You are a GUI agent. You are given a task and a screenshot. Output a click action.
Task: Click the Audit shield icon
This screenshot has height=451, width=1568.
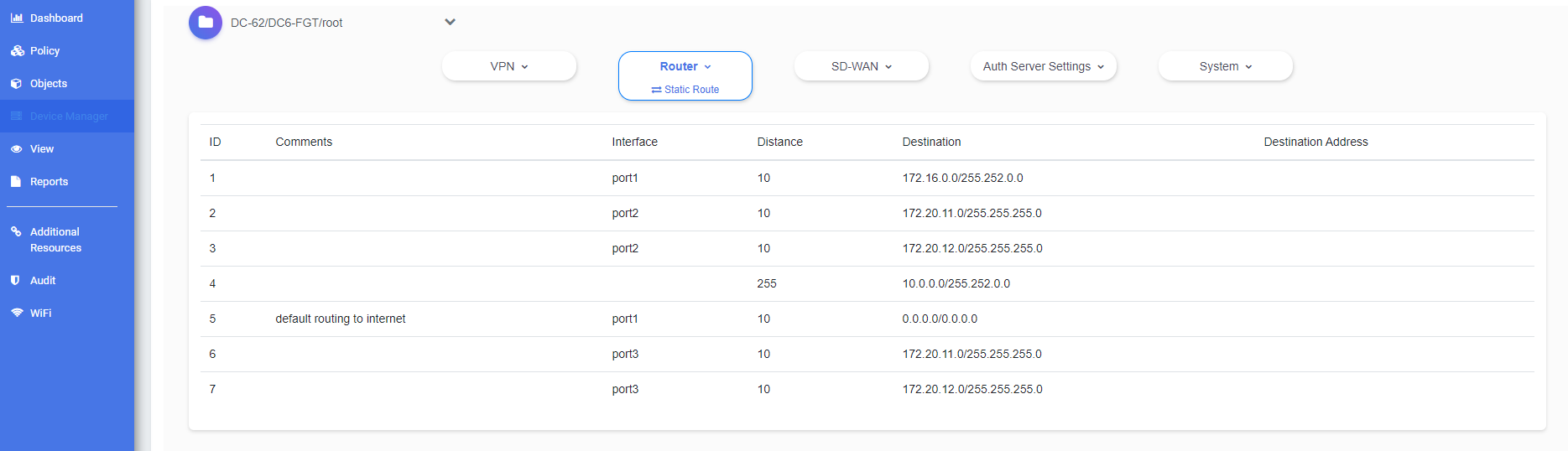[15, 280]
